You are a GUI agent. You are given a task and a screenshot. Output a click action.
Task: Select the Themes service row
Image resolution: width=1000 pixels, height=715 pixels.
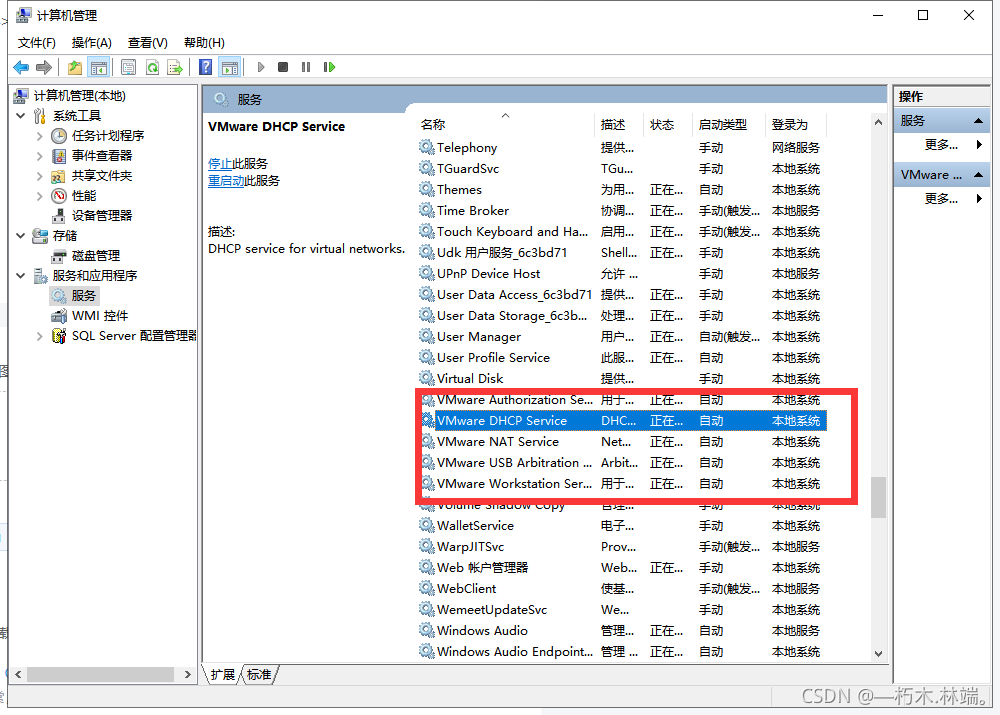(x=622, y=189)
